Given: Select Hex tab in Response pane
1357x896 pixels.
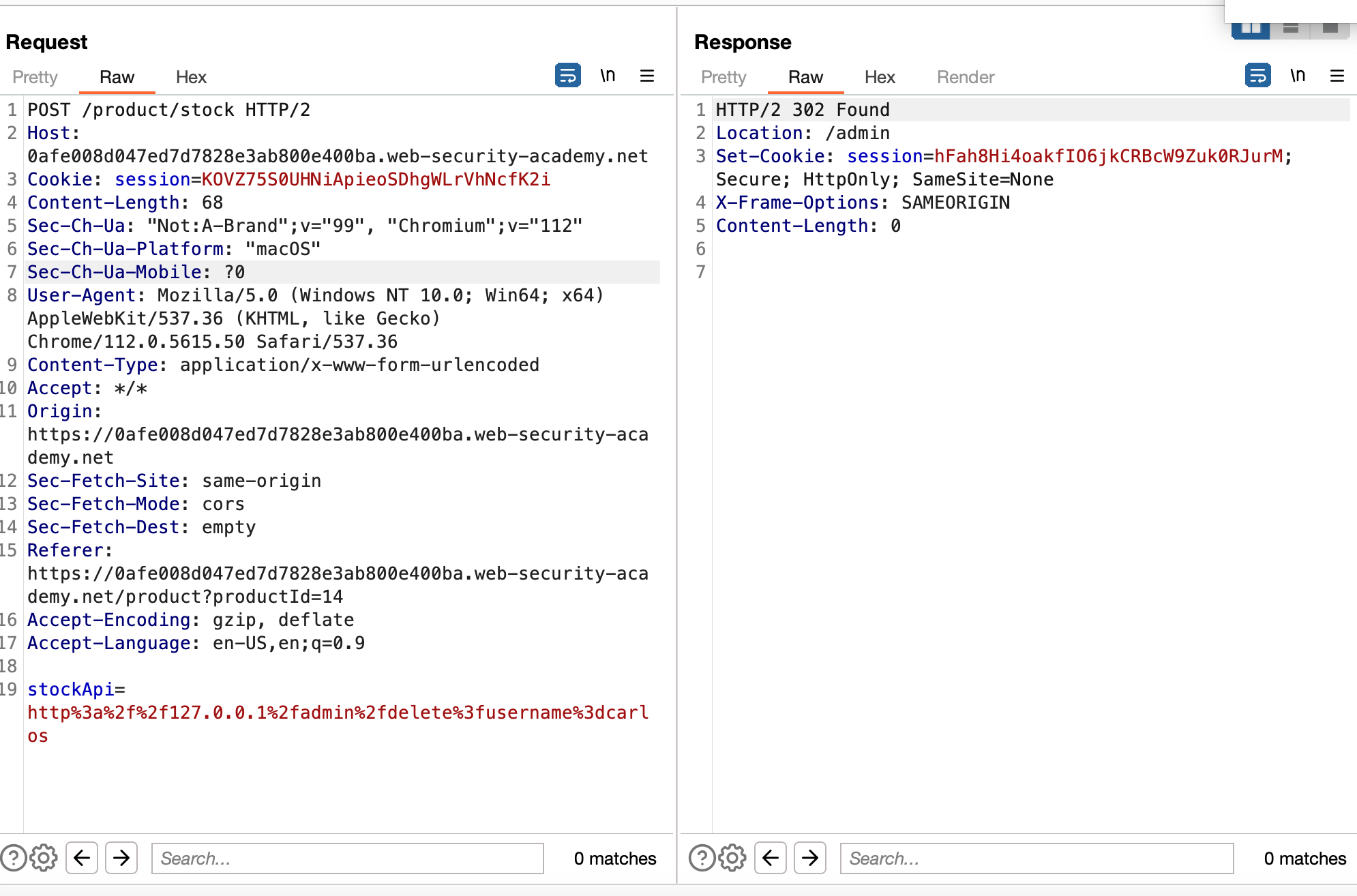Looking at the screenshot, I should [880, 77].
